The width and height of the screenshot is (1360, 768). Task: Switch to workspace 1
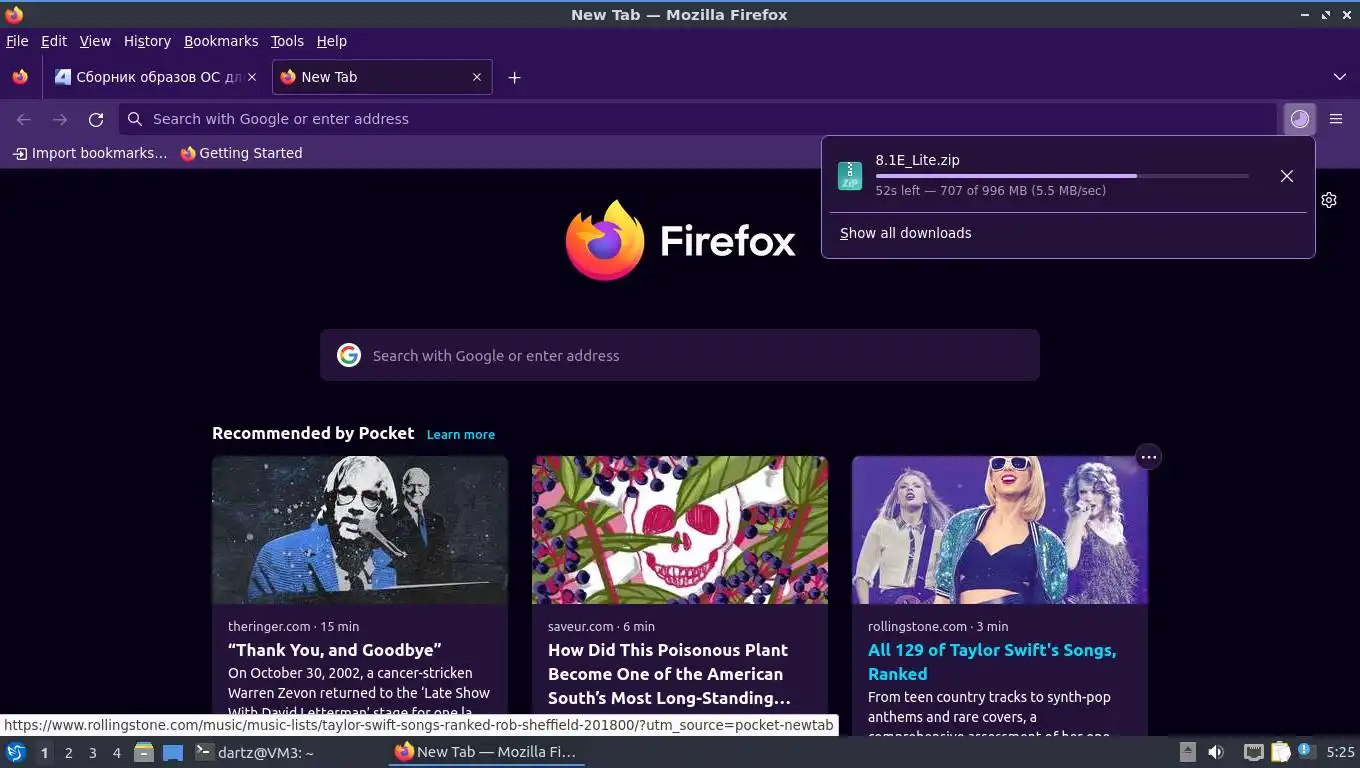[x=44, y=753]
